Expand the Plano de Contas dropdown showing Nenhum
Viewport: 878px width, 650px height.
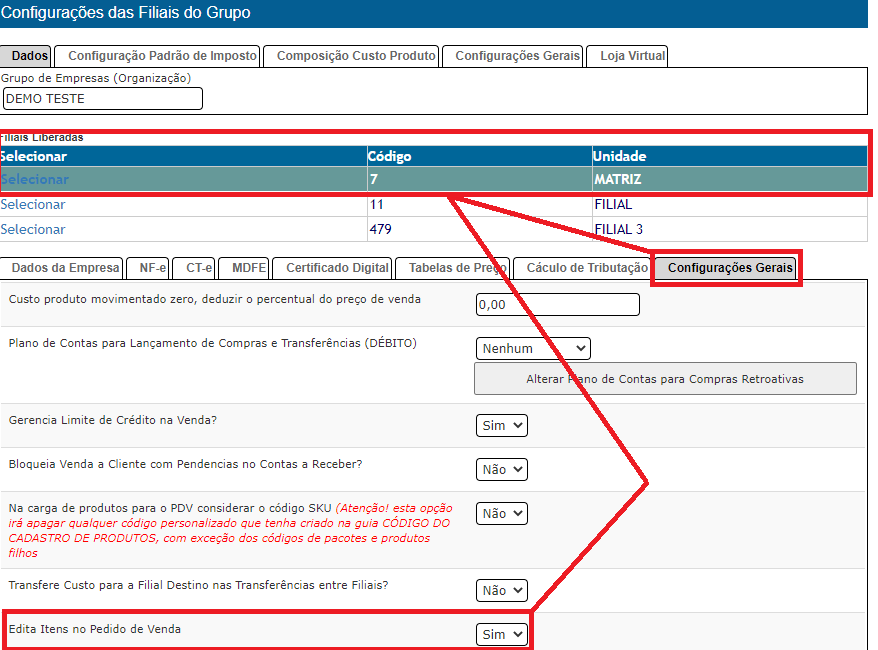(533, 349)
